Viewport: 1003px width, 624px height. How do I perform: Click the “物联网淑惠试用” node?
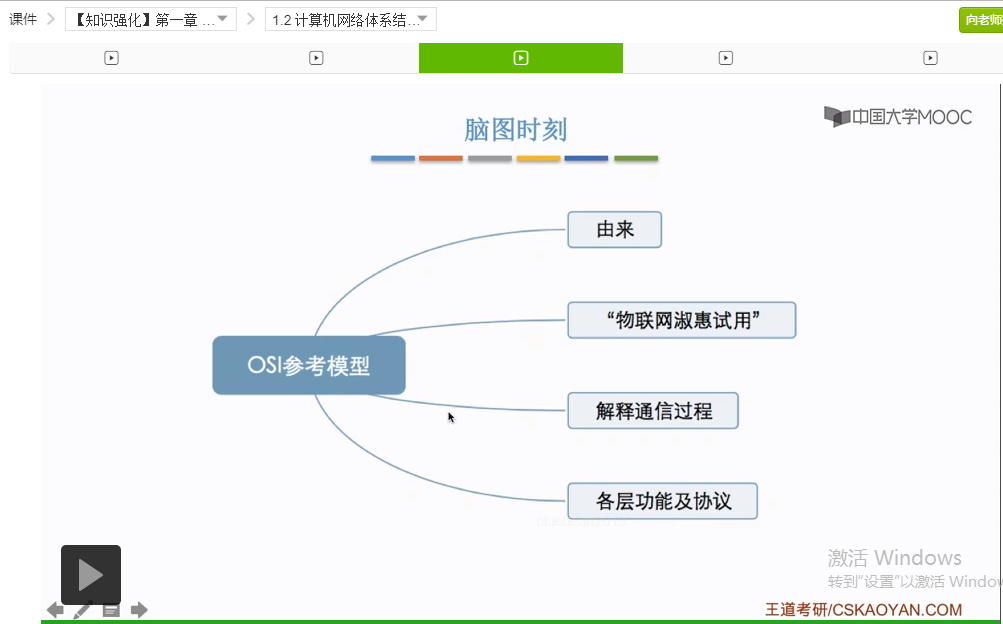pyautogui.click(x=682, y=320)
